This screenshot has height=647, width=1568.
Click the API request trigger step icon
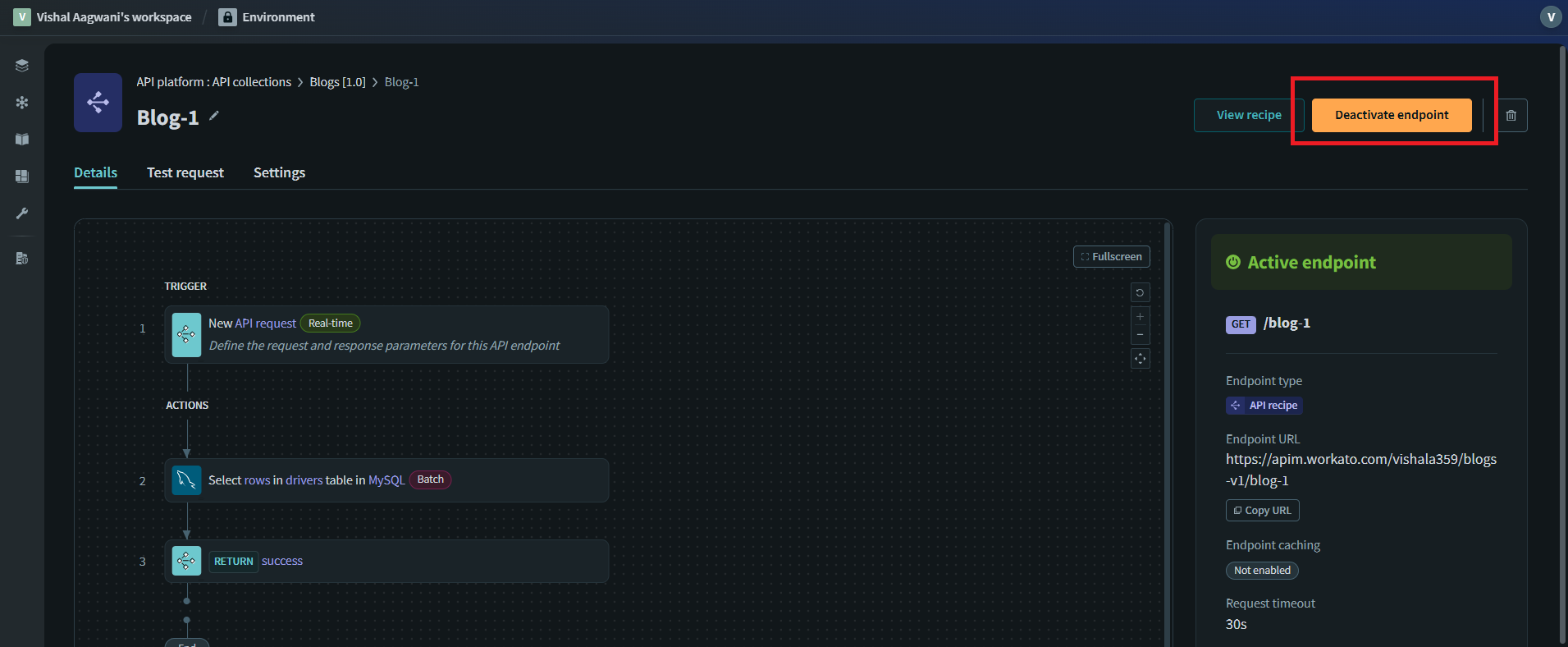point(186,334)
